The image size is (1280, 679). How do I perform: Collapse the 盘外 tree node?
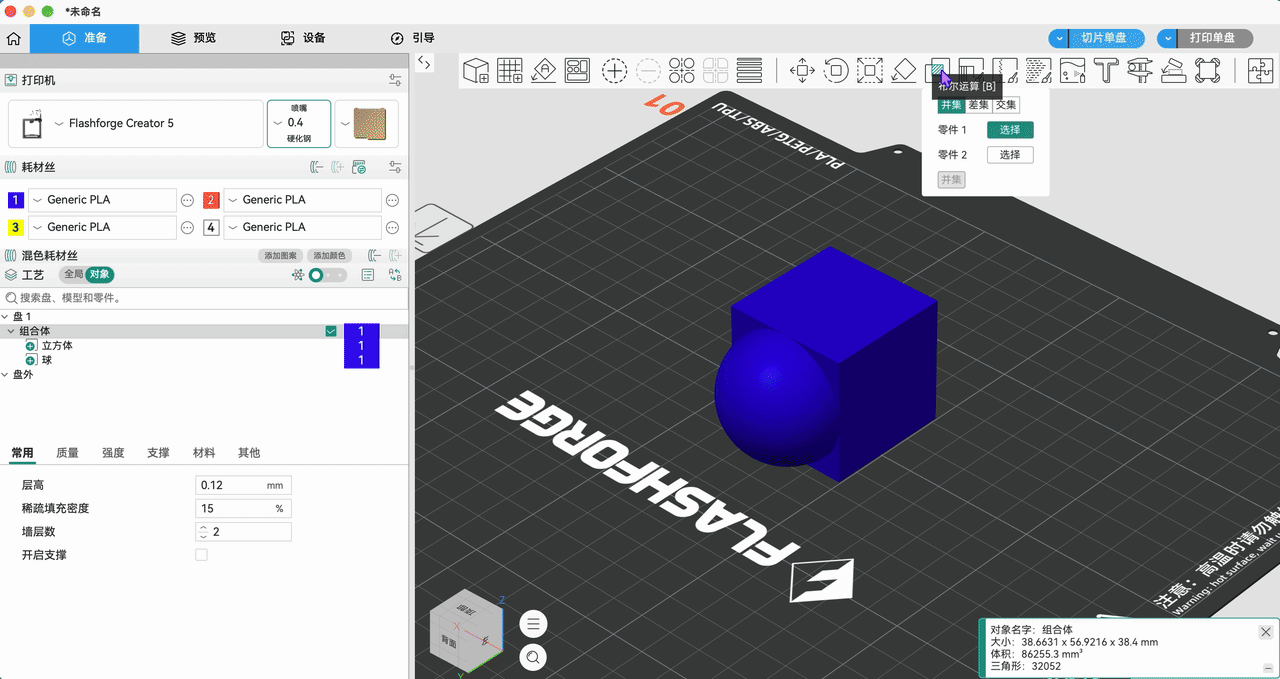pos(5,375)
